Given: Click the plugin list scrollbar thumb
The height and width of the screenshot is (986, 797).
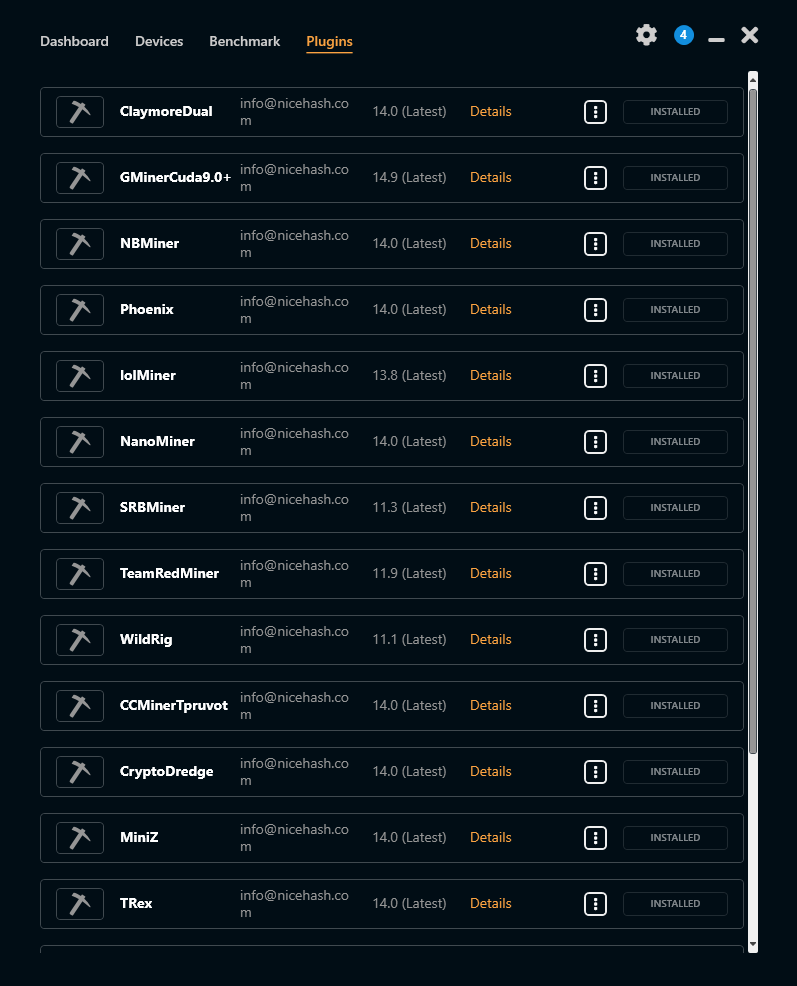Looking at the screenshot, I should (753, 421).
